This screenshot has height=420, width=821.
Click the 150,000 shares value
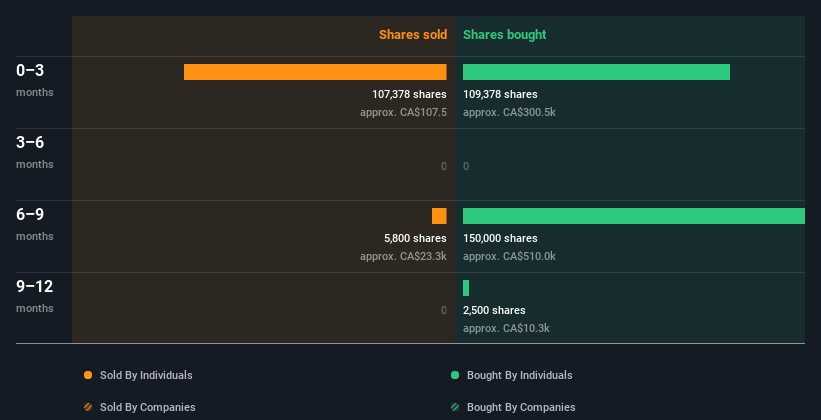(500, 238)
